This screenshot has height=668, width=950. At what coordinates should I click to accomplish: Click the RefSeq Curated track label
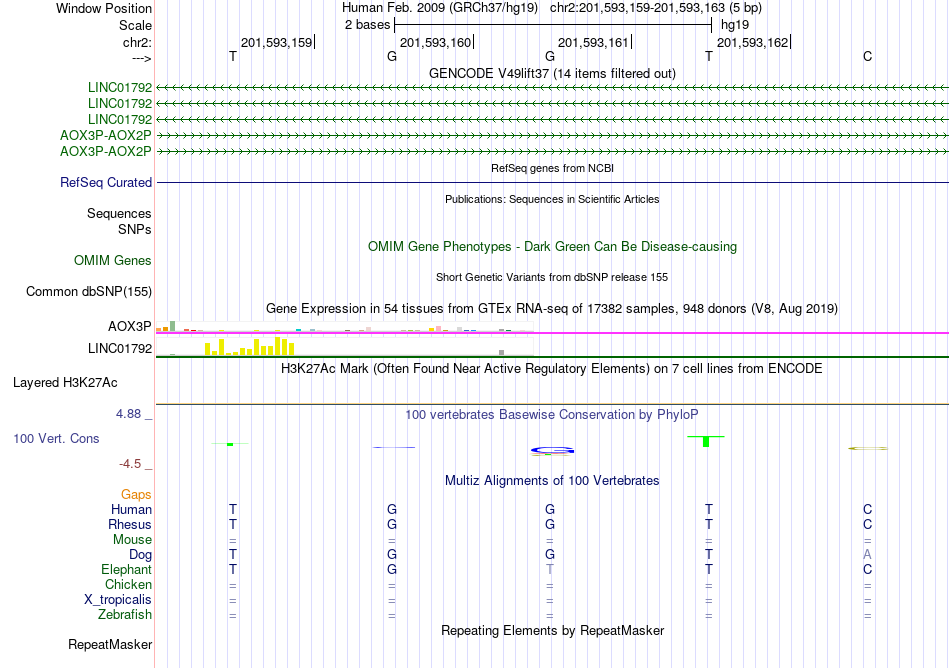(x=105, y=182)
